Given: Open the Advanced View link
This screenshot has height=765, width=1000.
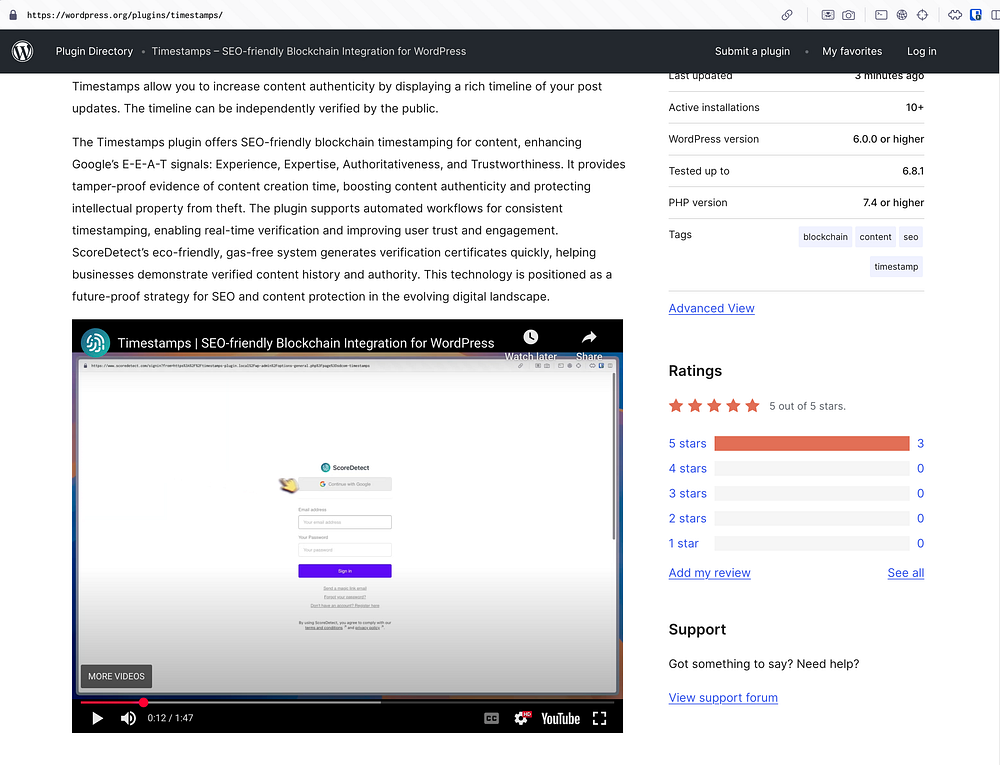Looking at the screenshot, I should click(711, 308).
